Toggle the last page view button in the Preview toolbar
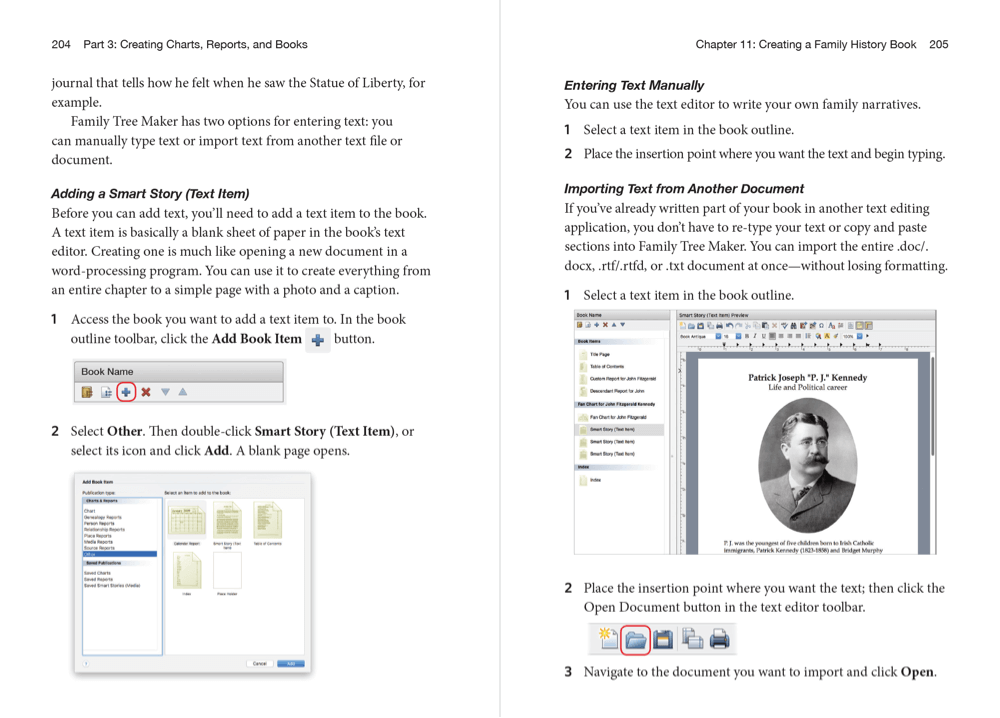Viewport: 1000px width, 718px height. click(869, 325)
